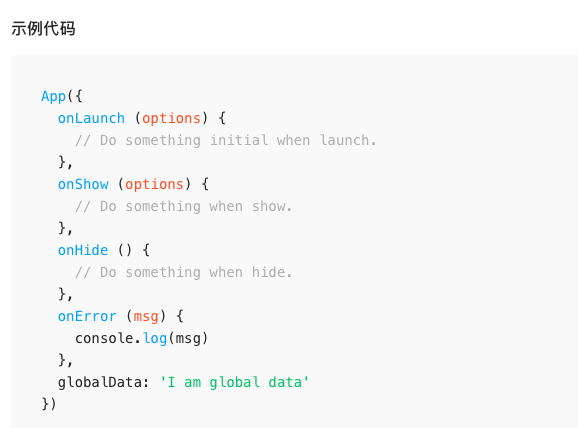The height and width of the screenshot is (428, 578).
Task: Click the App keyword in code
Action: click(53, 96)
